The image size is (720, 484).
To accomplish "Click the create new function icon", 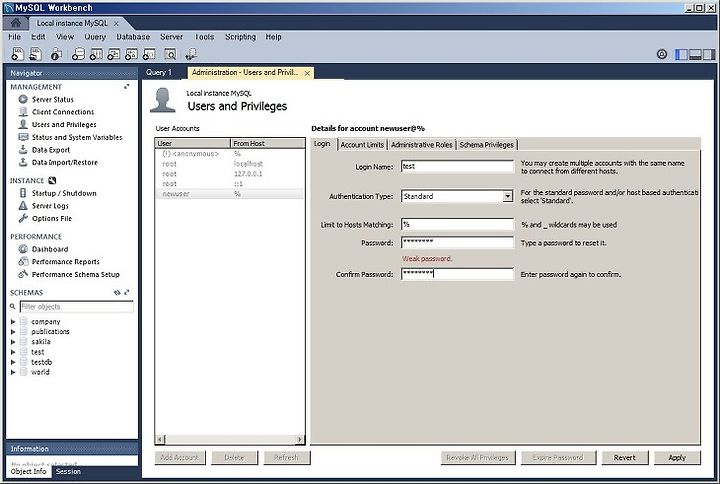I will 149,54.
